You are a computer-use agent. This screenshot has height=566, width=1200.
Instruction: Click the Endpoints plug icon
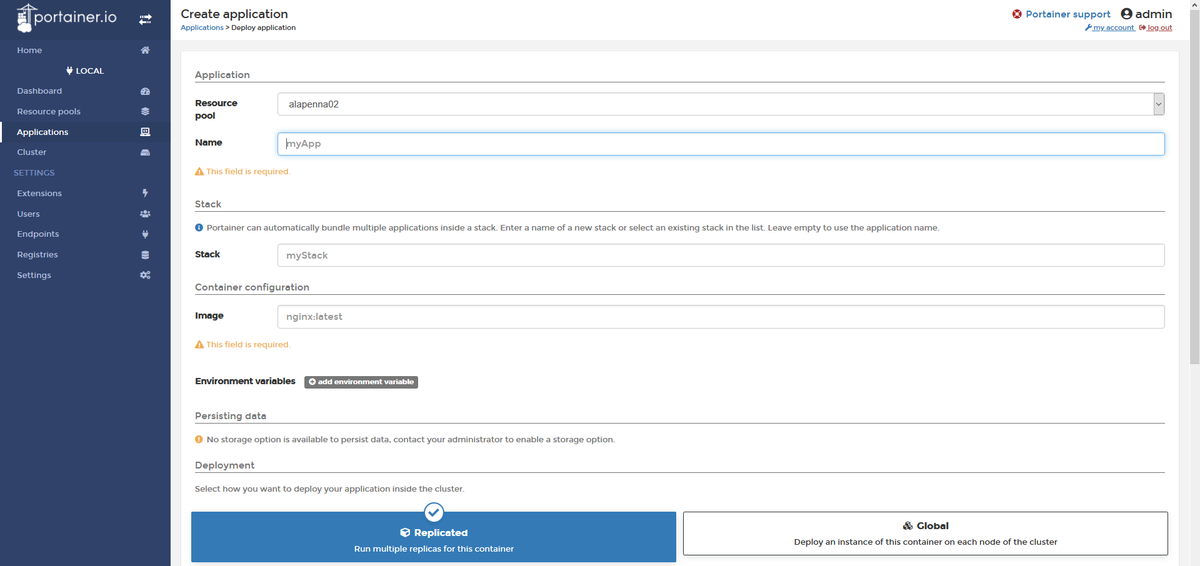145,234
